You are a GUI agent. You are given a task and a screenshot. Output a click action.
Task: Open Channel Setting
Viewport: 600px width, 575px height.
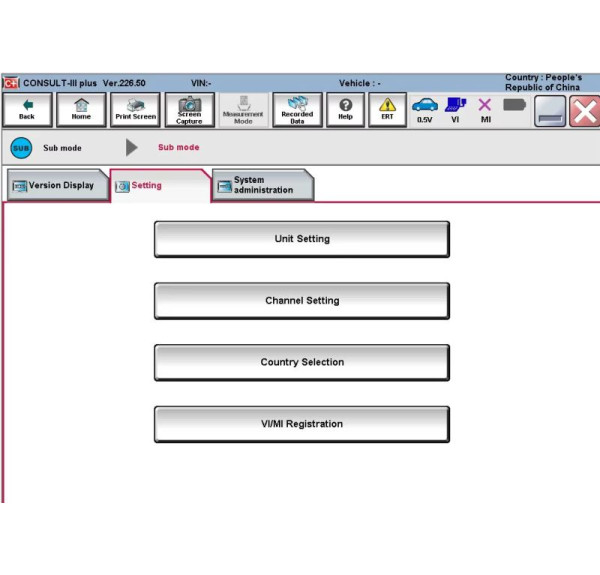coord(301,301)
